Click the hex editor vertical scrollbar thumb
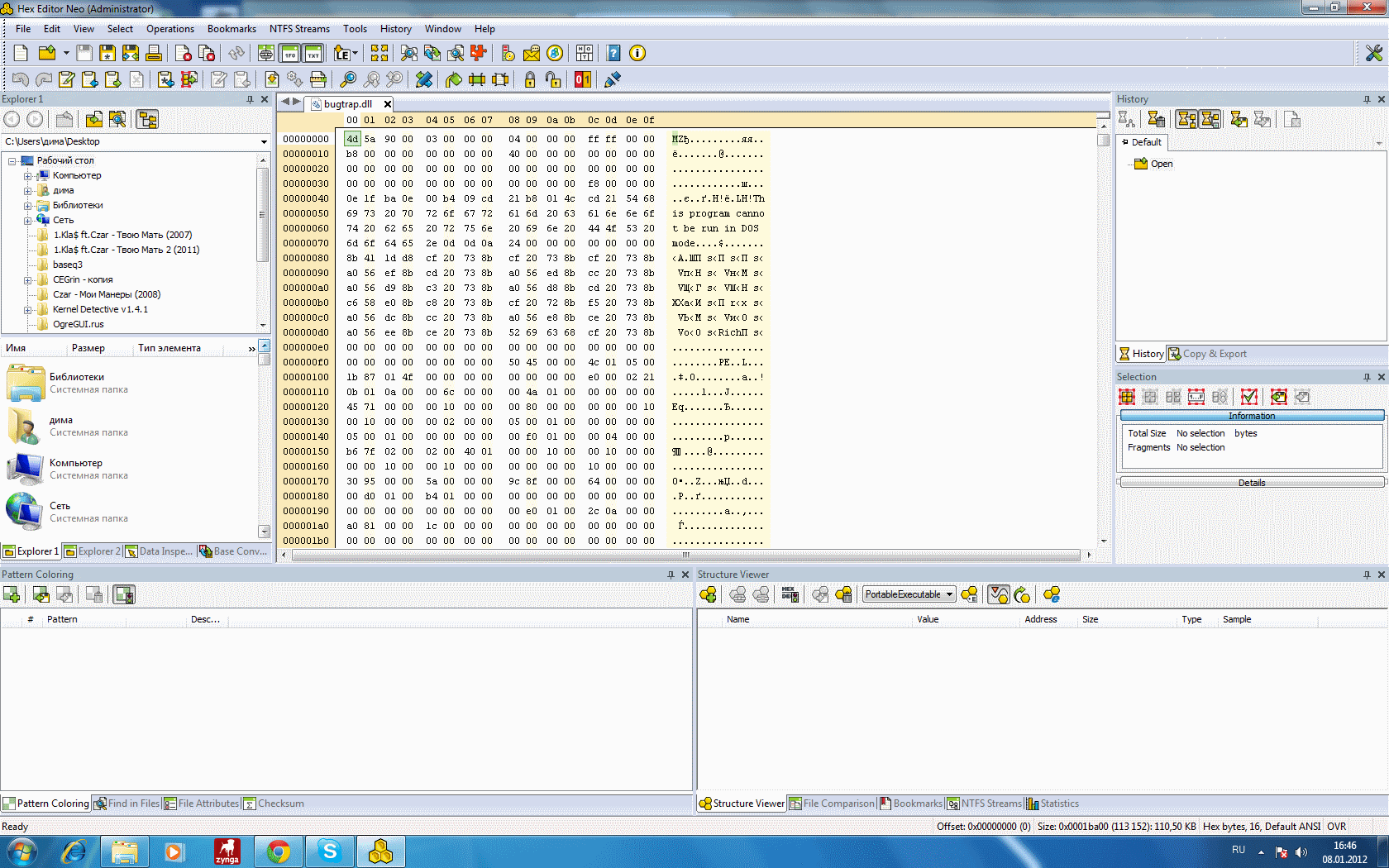This screenshot has width=1389, height=868. click(1103, 141)
